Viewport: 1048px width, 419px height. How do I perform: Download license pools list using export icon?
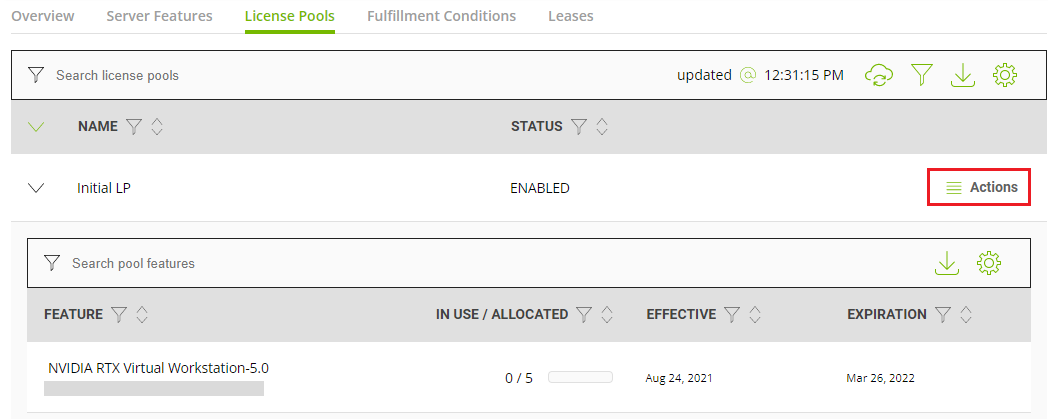pos(962,75)
